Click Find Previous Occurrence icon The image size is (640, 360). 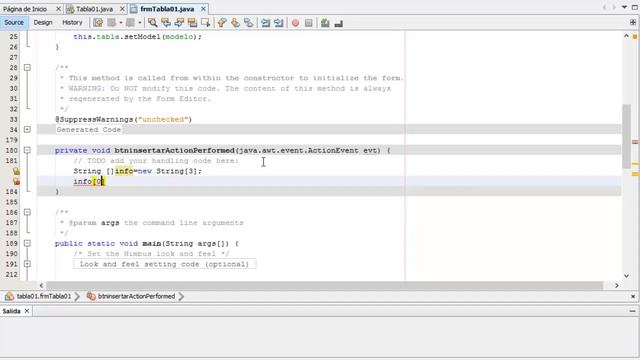pos(166,23)
